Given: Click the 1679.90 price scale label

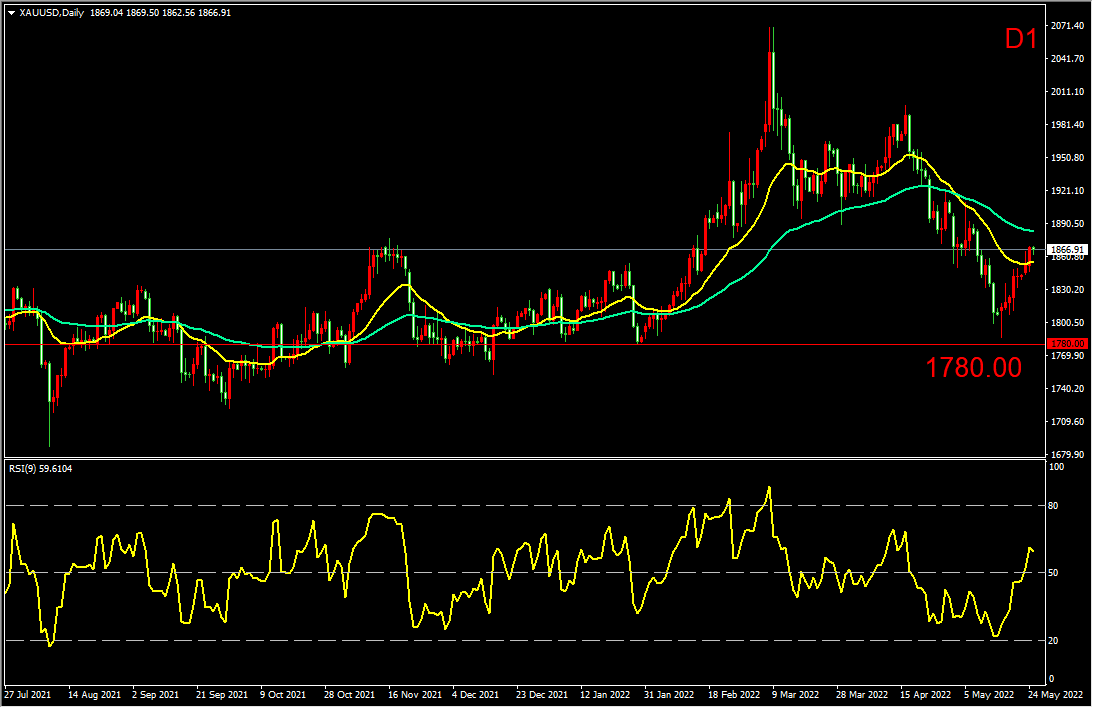Looking at the screenshot, I should [x=1068, y=454].
